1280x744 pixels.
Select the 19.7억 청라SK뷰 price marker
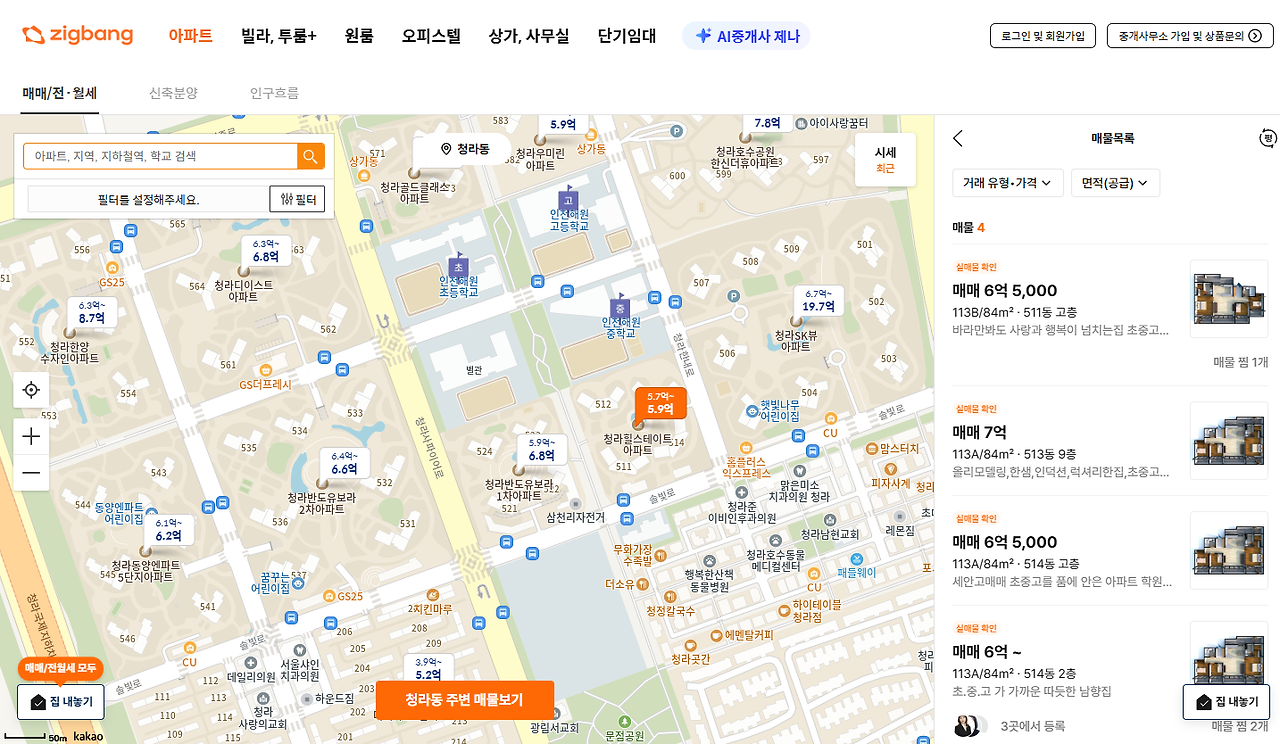818,301
